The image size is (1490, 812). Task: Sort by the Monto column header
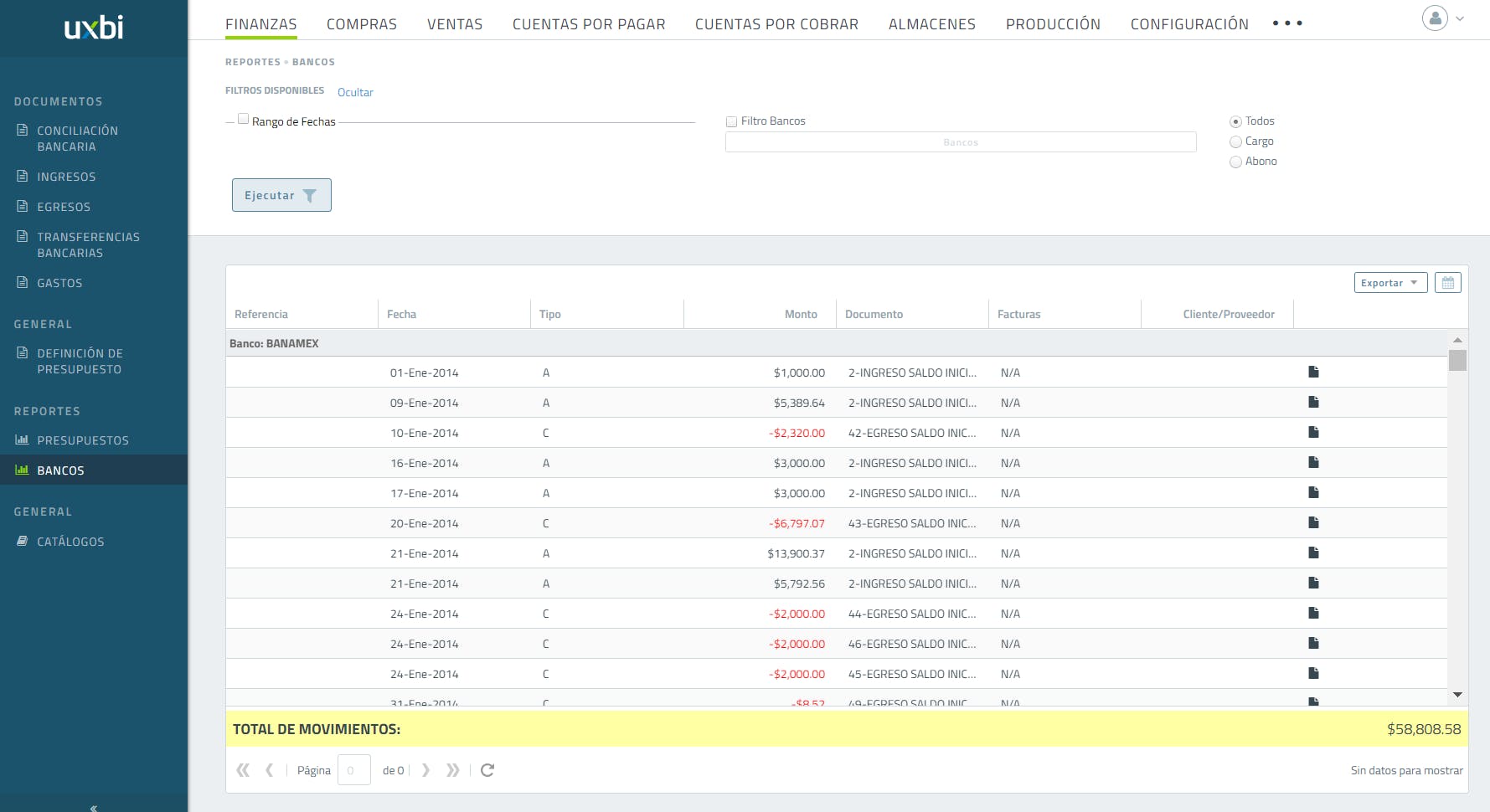pyautogui.click(x=760, y=314)
